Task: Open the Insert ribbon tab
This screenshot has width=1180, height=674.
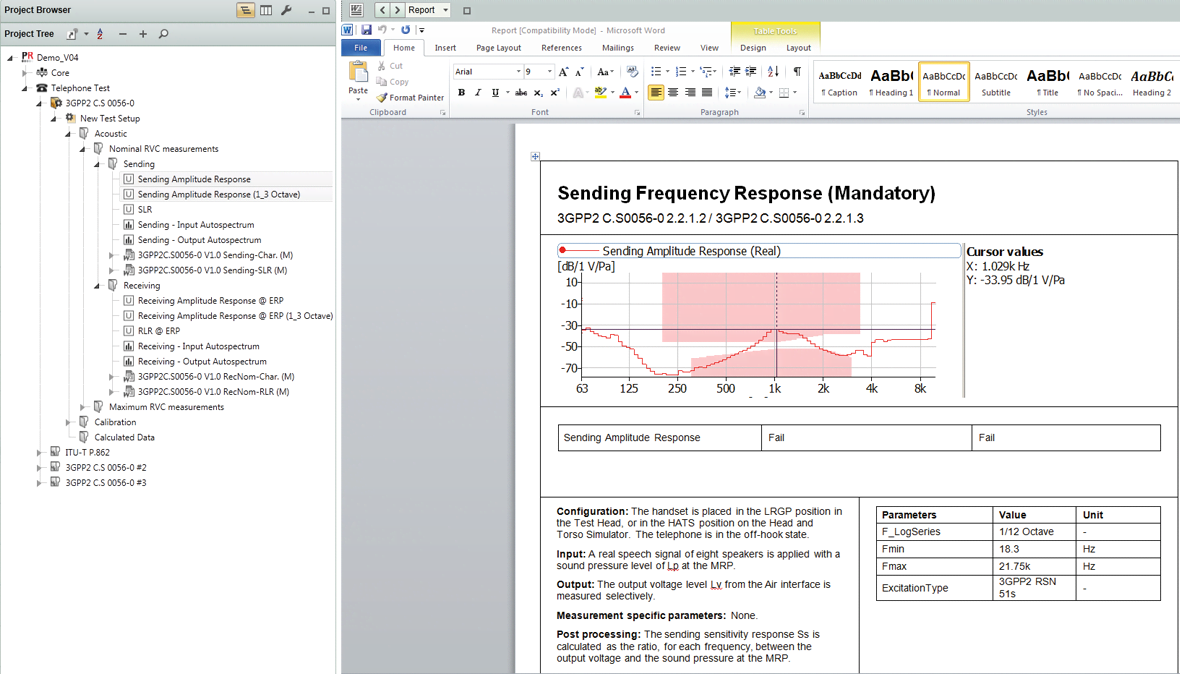Action: click(x=445, y=48)
